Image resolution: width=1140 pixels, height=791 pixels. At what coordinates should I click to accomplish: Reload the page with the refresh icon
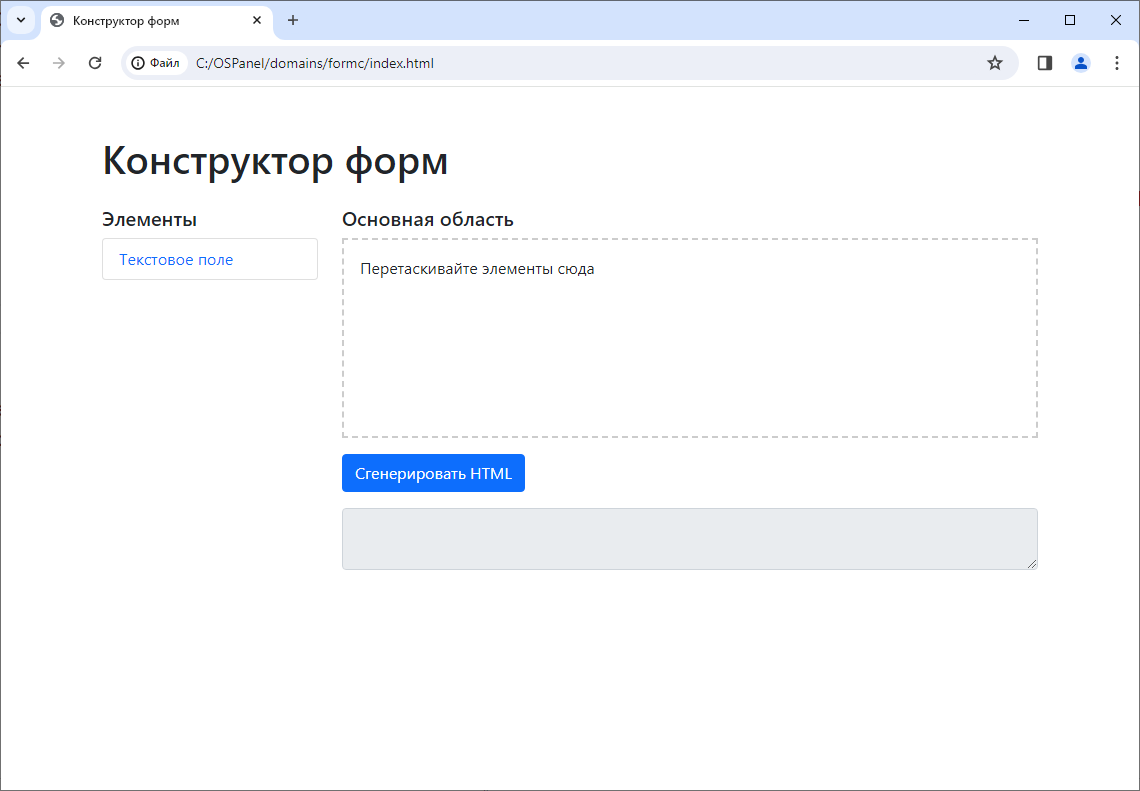[95, 63]
